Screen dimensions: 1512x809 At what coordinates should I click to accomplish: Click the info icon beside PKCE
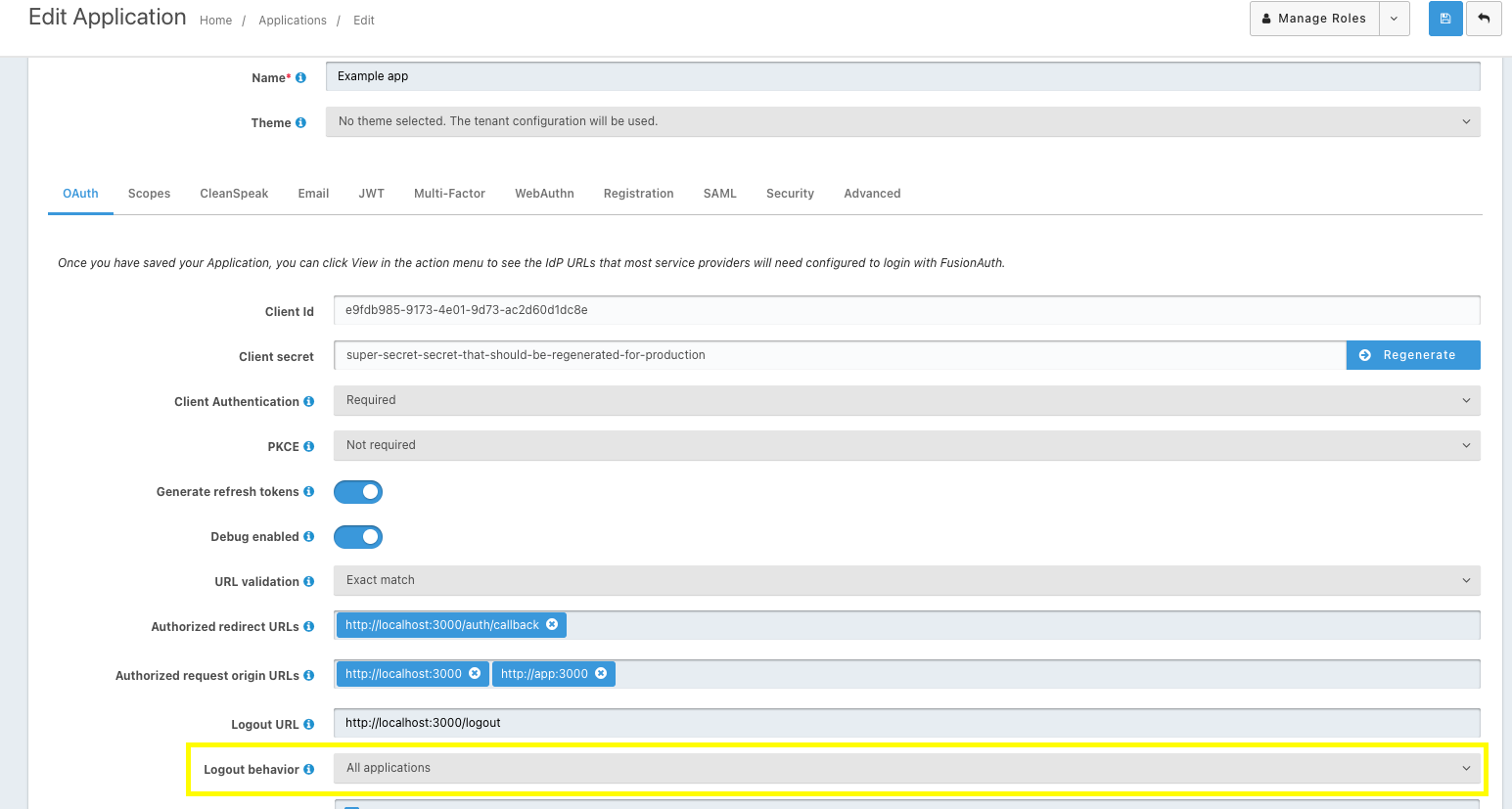coord(309,446)
